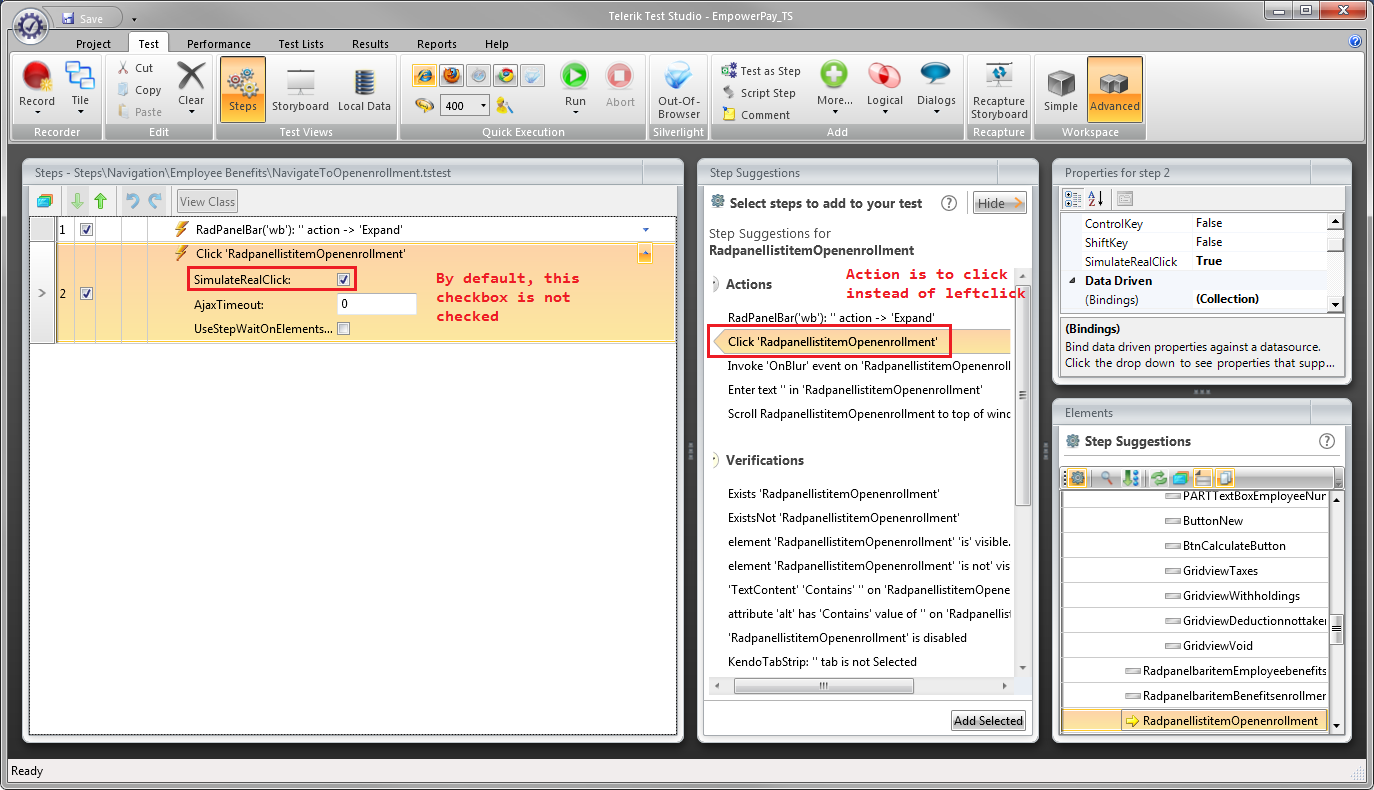The image size is (1374, 790).
Task: Open the Storyboard view
Action: click(300, 90)
